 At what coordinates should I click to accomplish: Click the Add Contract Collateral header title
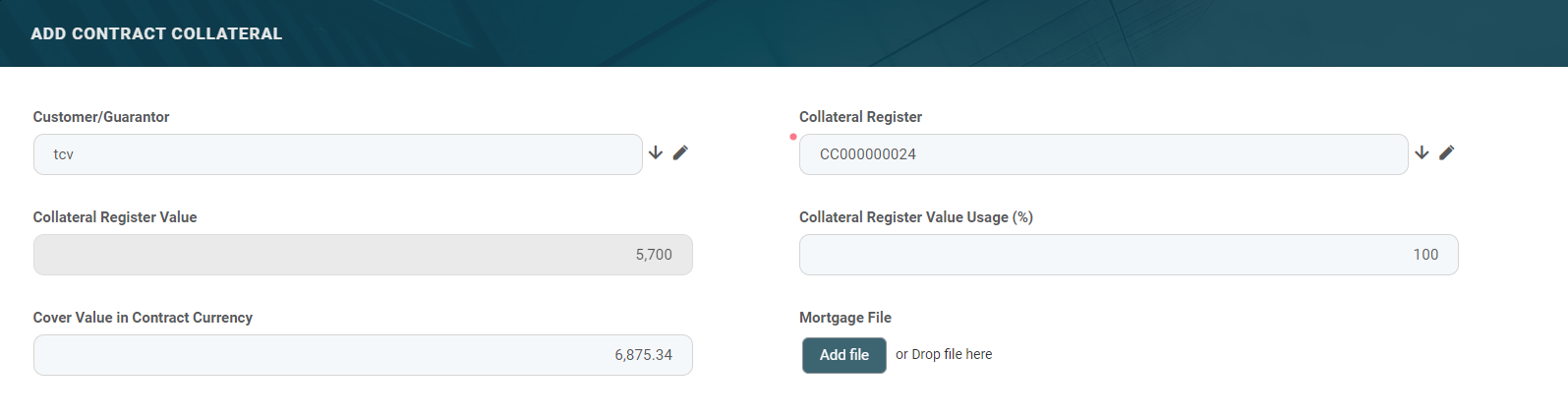tap(156, 33)
